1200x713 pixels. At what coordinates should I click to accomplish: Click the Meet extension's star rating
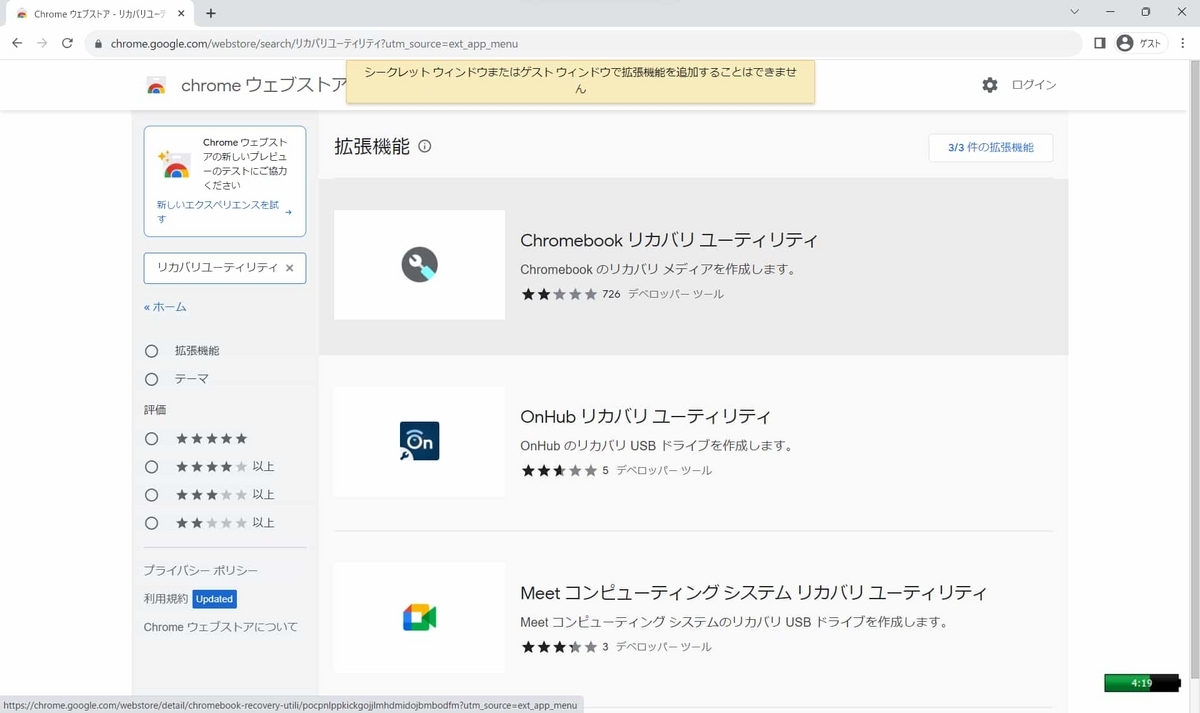pyautogui.click(x=559, y=647)
